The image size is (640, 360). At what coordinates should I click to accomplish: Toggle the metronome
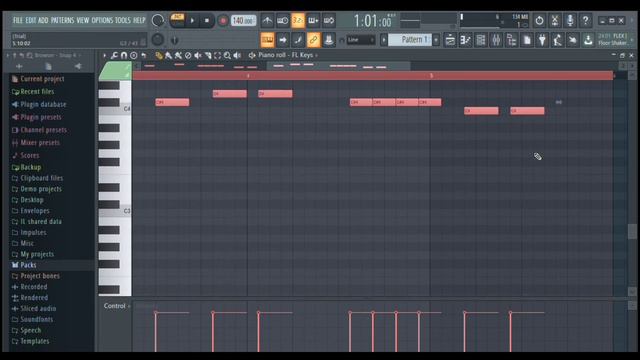point(267,20)
